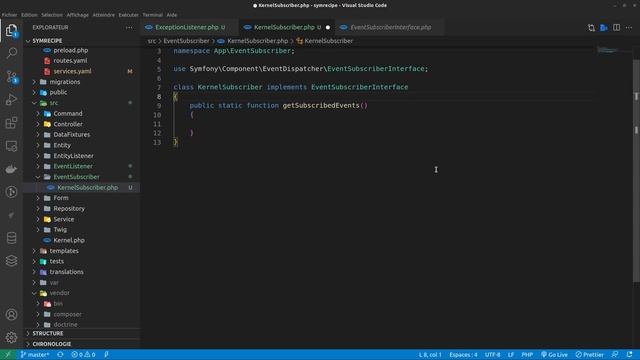Viewport: 640px width, 360px height.
Task: Open the Remote Explorer view
Action: click(x=11, y=146)
